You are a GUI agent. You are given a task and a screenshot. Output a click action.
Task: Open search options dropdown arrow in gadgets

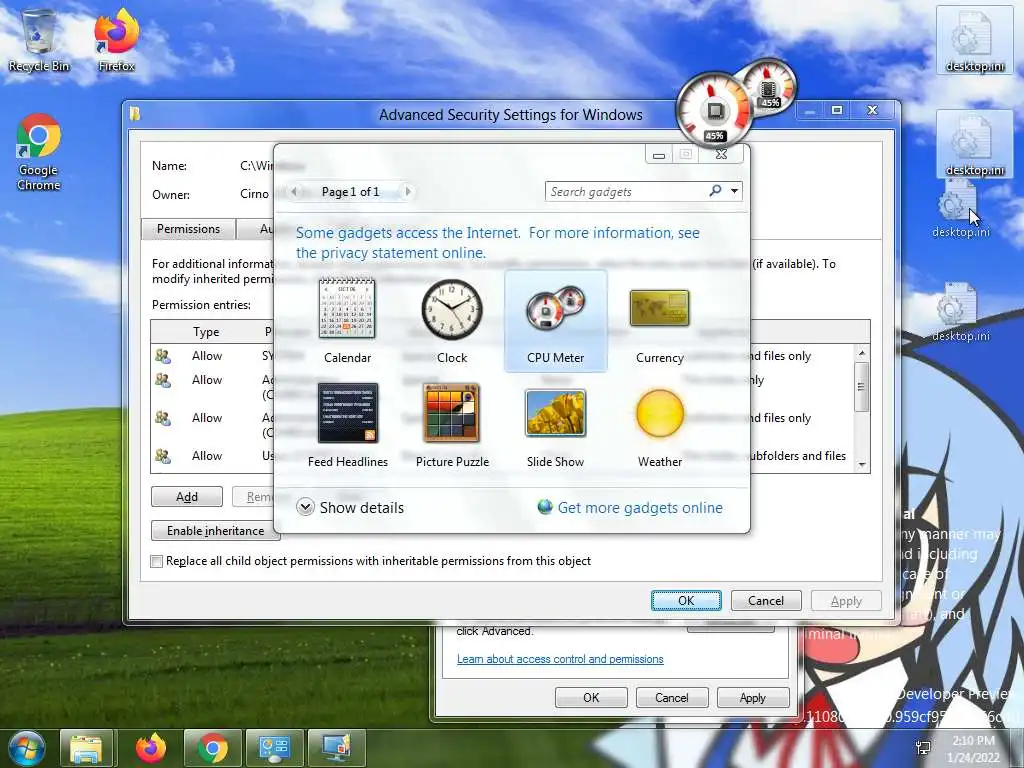click(735, 191)
